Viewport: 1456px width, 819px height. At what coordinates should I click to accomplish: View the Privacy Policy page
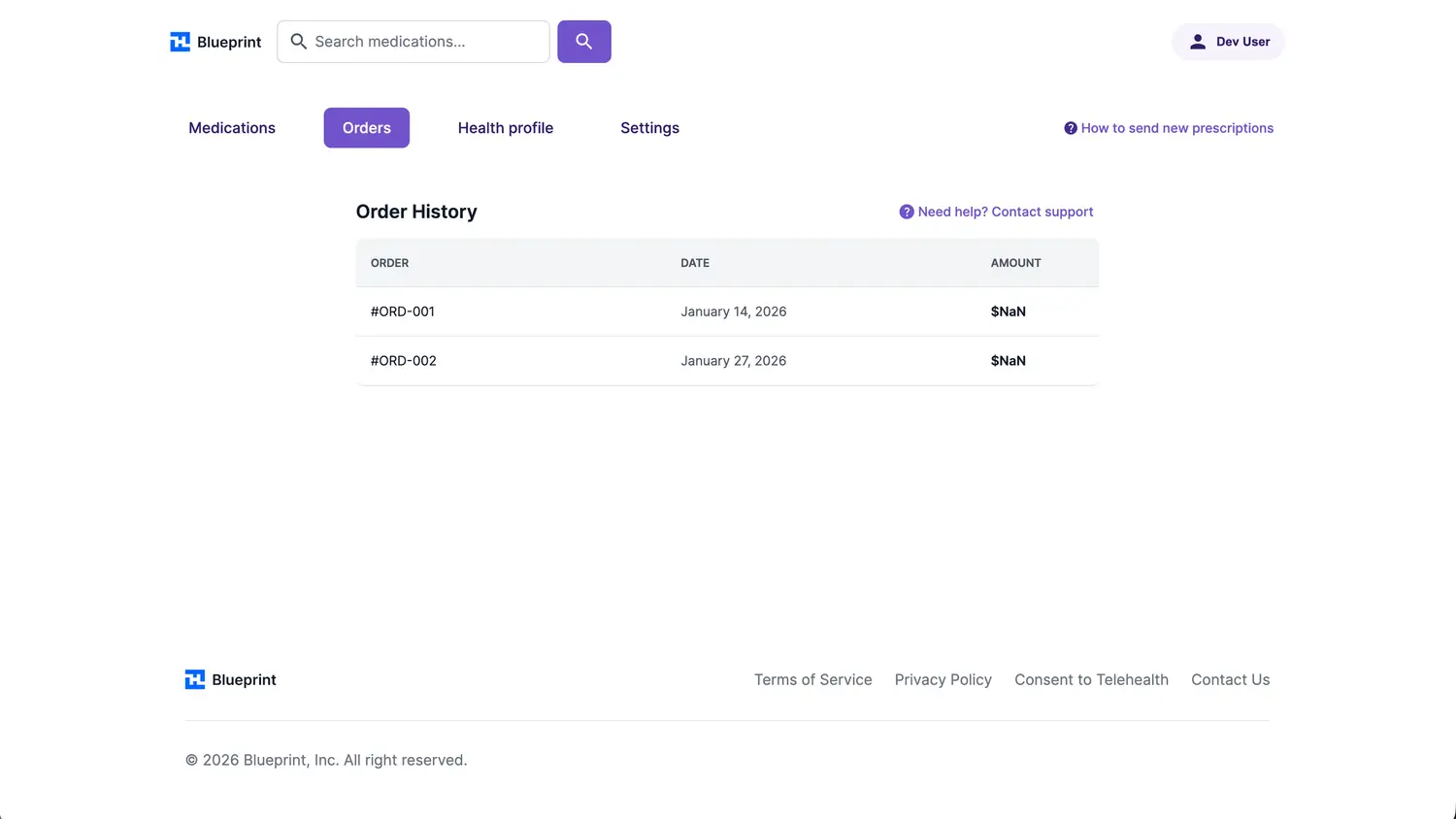click(x=943, y=679)
